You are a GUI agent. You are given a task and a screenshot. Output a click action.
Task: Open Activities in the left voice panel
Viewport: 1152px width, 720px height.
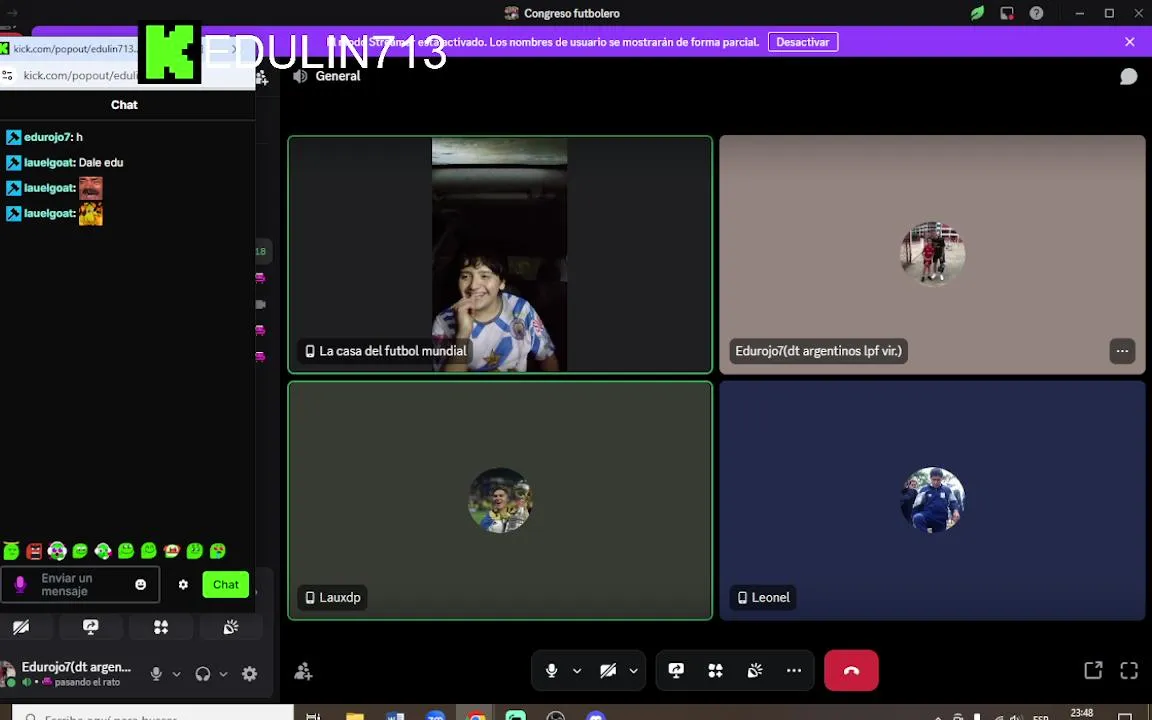161,627
